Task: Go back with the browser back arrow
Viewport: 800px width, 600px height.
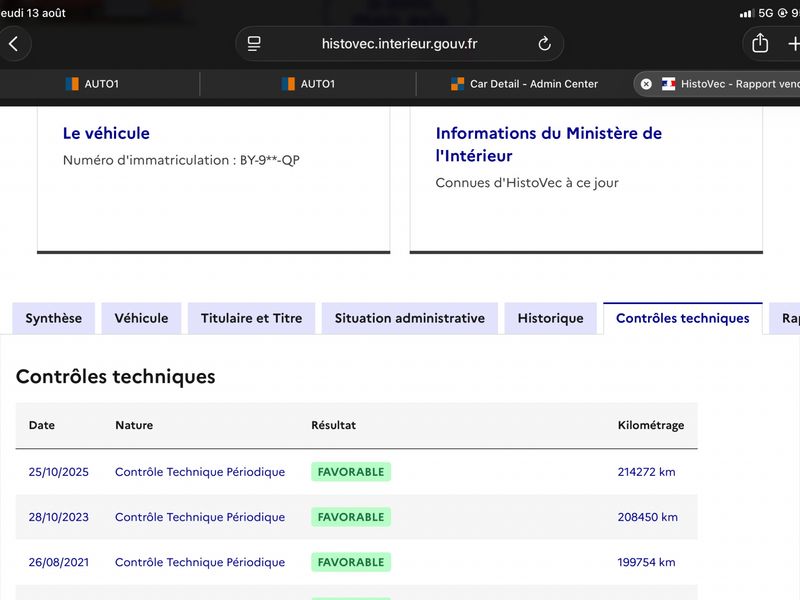Action: click(14, 44)
